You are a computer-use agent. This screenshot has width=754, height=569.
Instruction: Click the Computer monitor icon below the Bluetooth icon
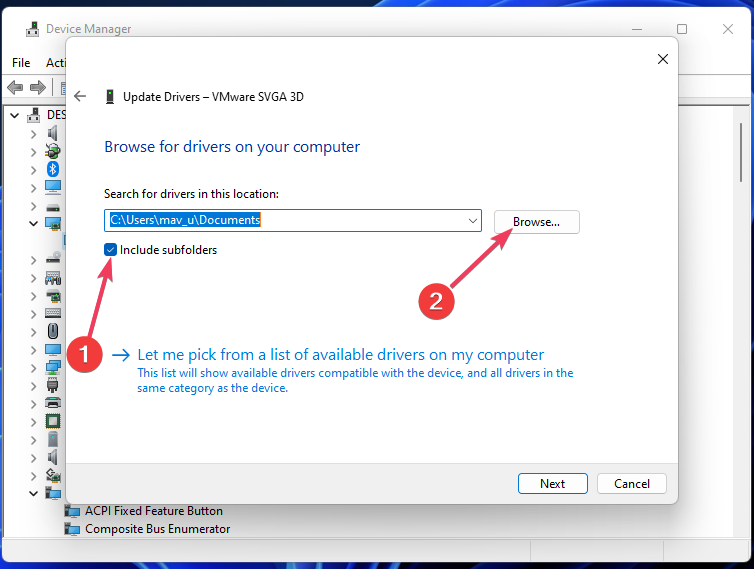tap(53, 187)
